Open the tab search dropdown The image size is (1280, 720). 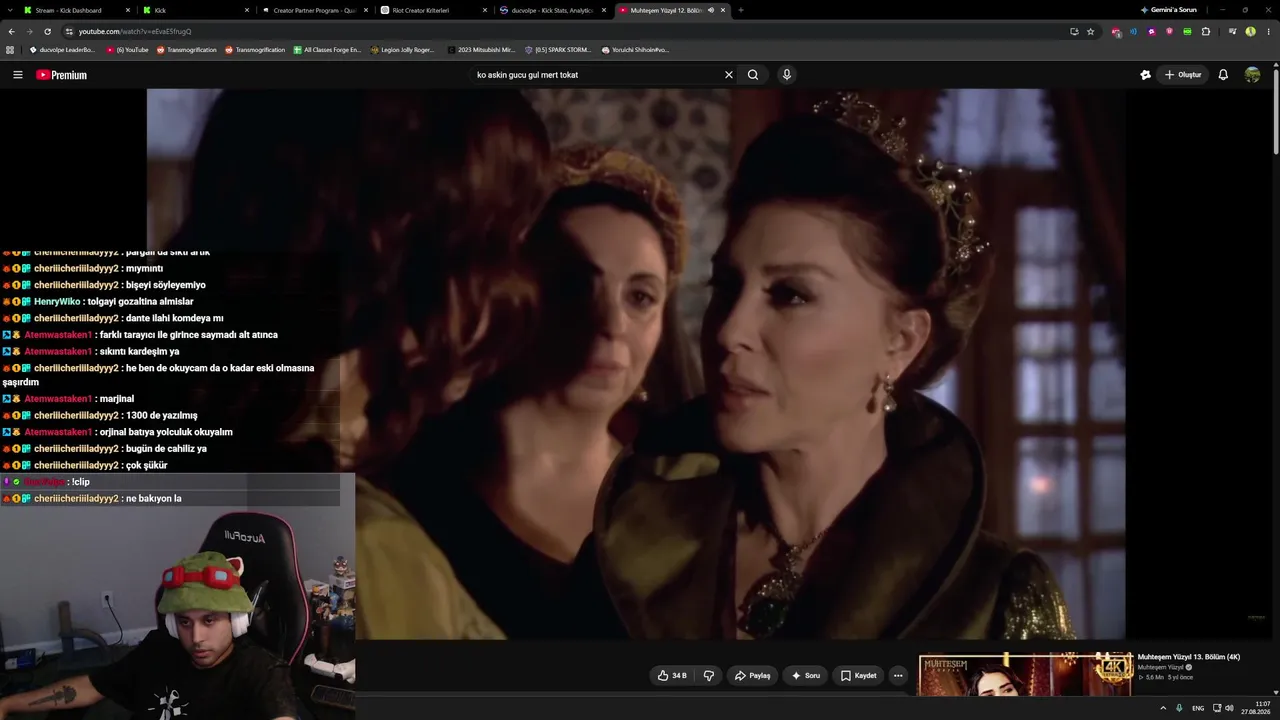point(10,10)
